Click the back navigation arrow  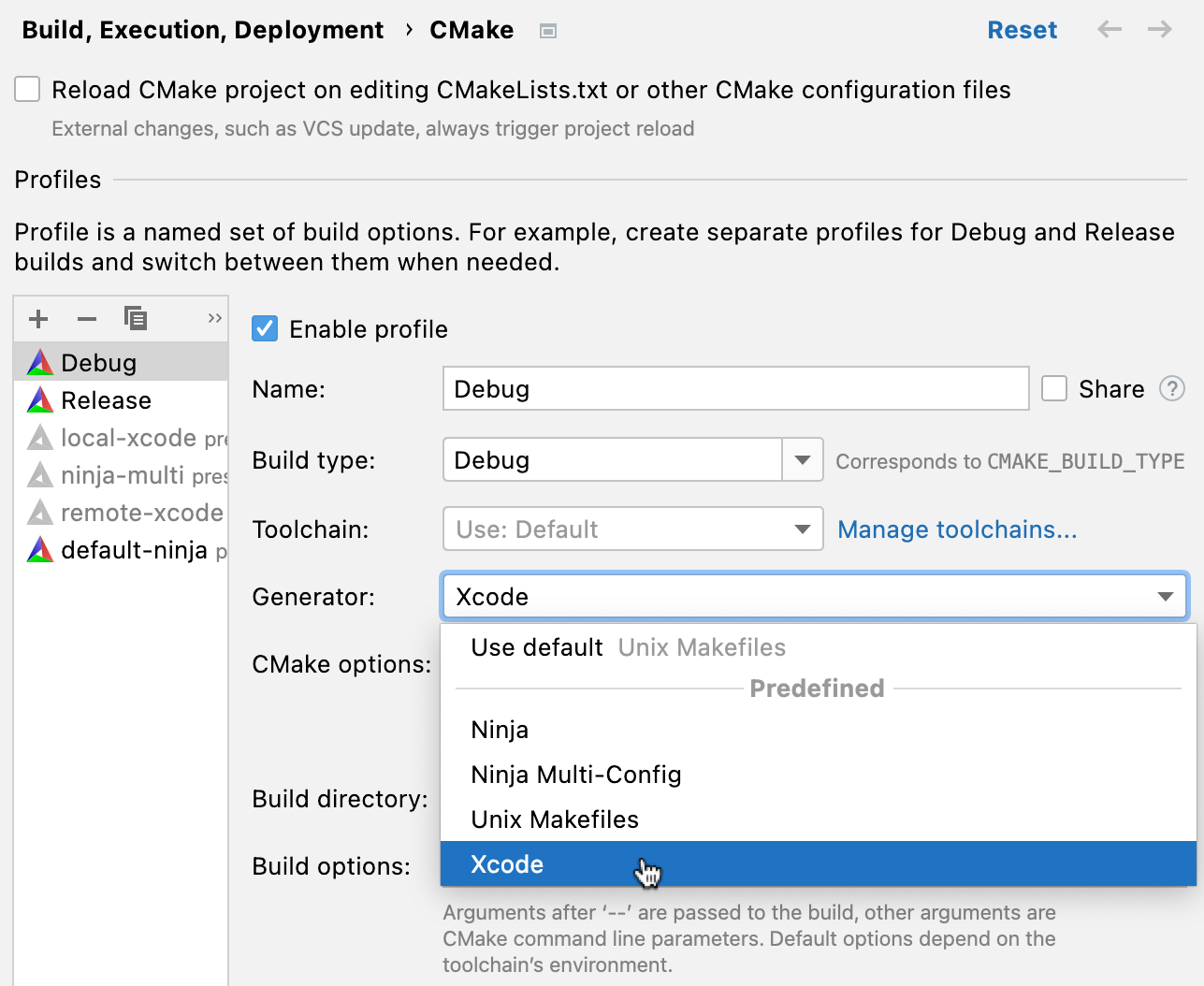(1109, 30)
